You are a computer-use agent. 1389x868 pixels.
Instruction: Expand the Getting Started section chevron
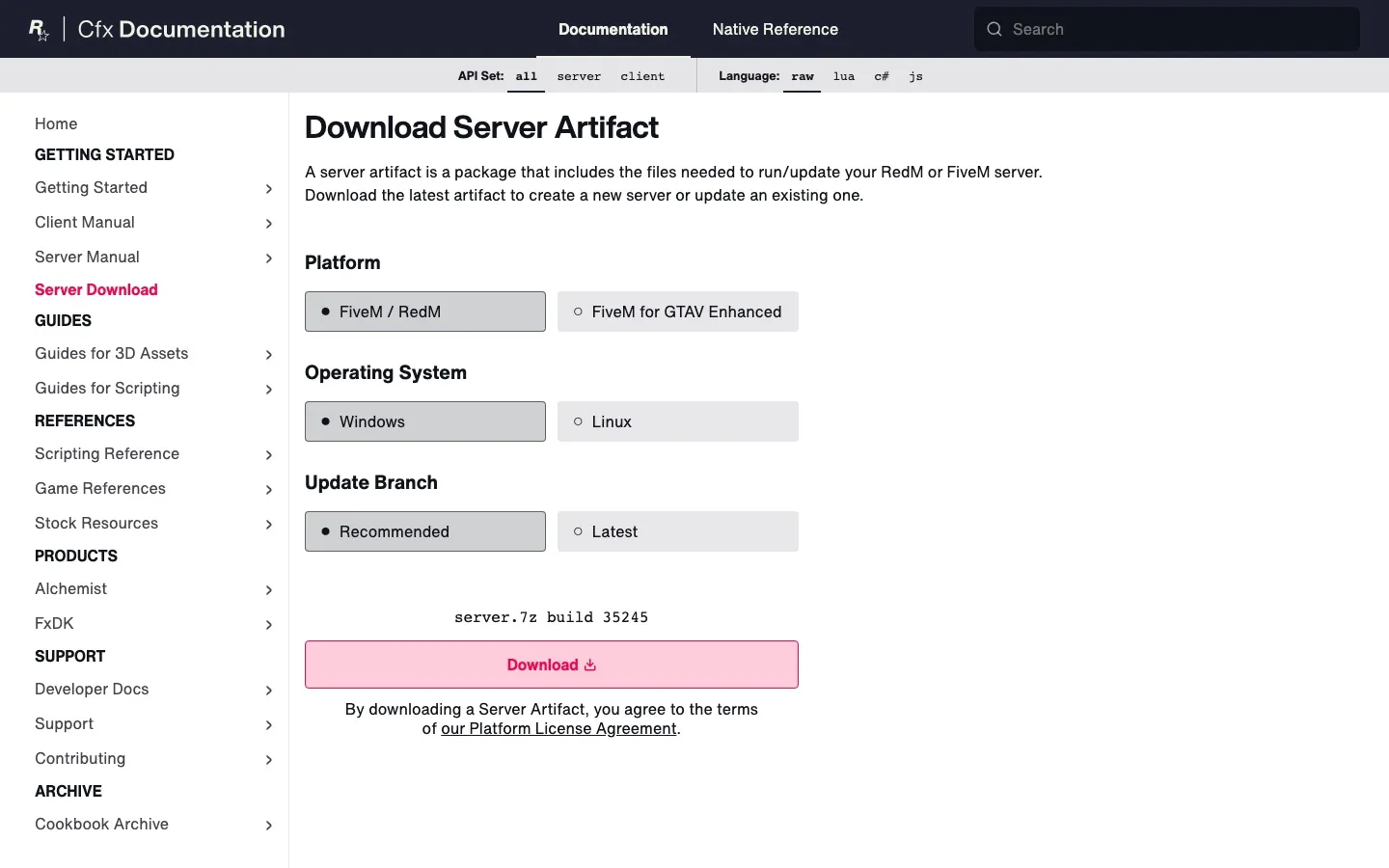(x=269, y=189)
